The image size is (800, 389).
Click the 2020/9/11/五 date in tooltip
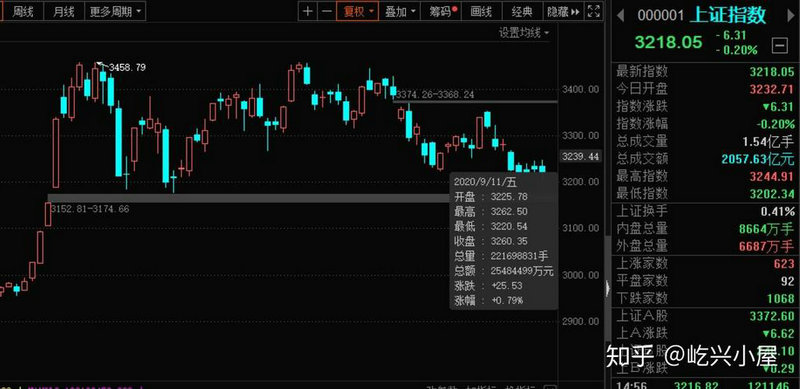(485, 181)
